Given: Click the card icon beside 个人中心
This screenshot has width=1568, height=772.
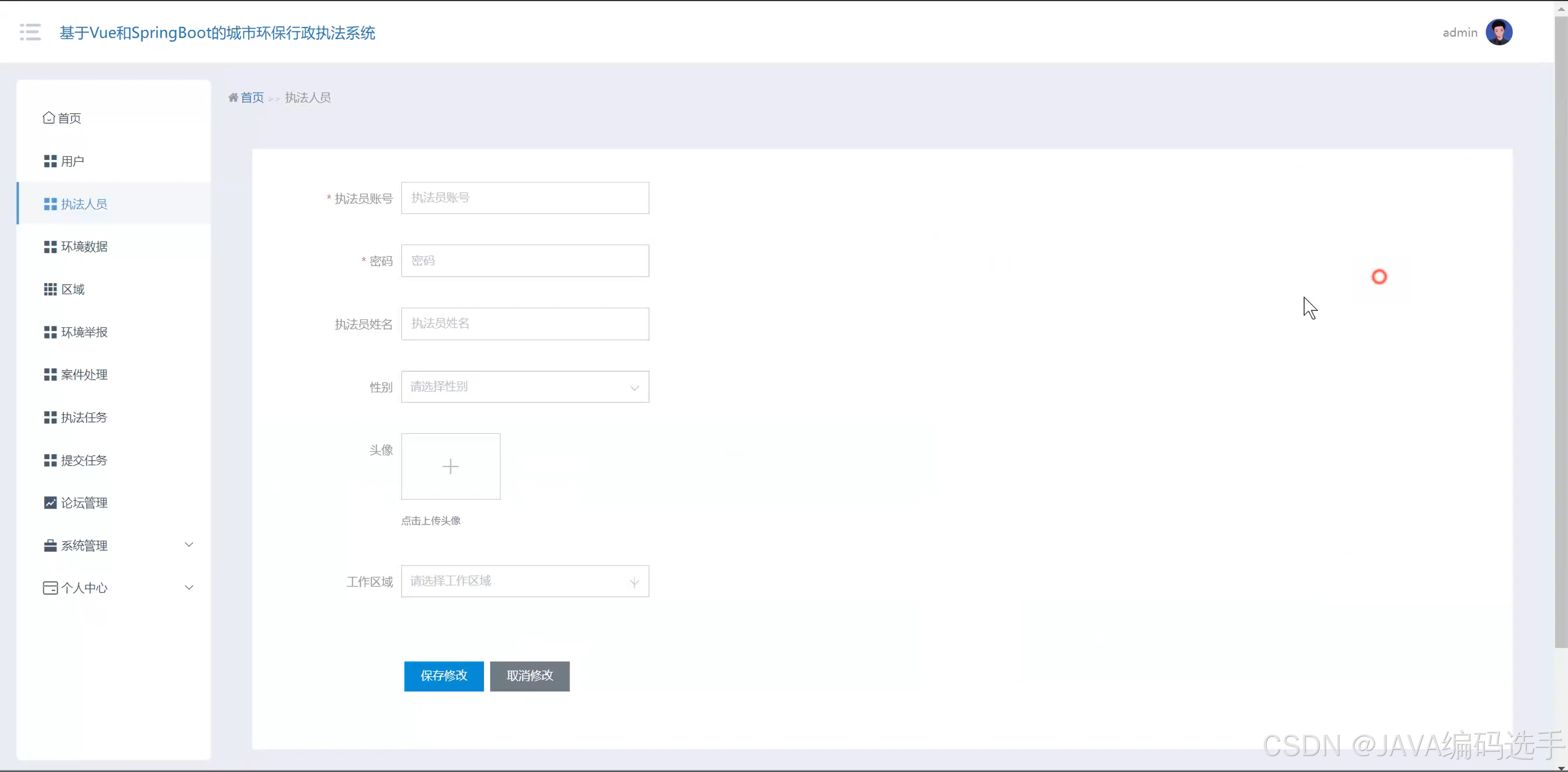Looking at the screenshot, I should pyautogui.click(x=50, y=587).
